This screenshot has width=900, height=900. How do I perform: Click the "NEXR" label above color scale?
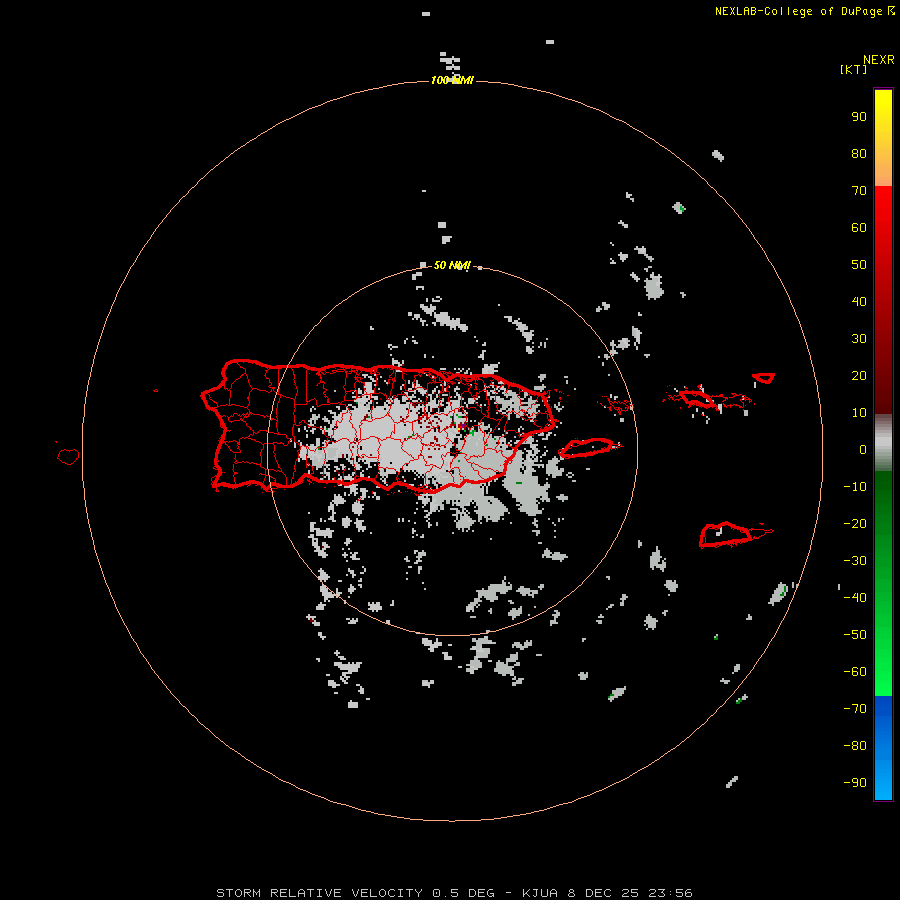(879, 60)
